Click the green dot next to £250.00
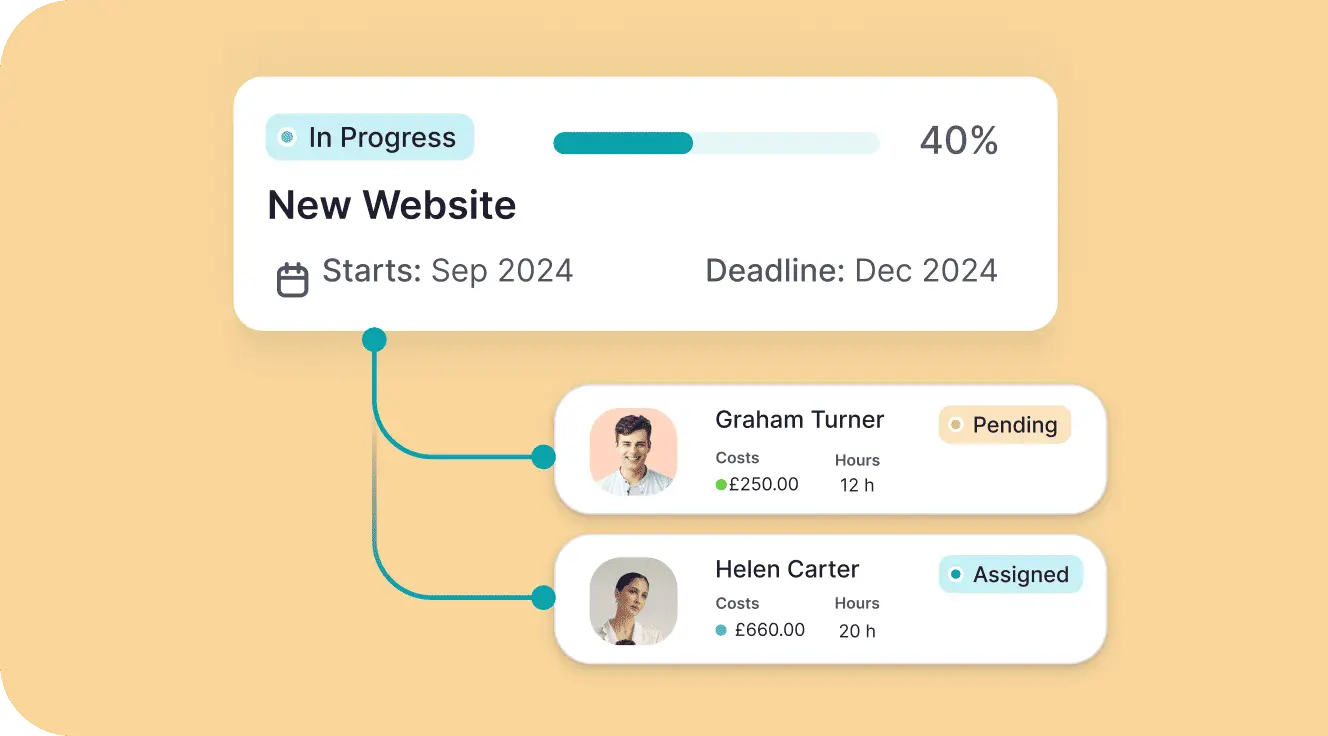Viewport: 1328px width, 736px height. 721,485
